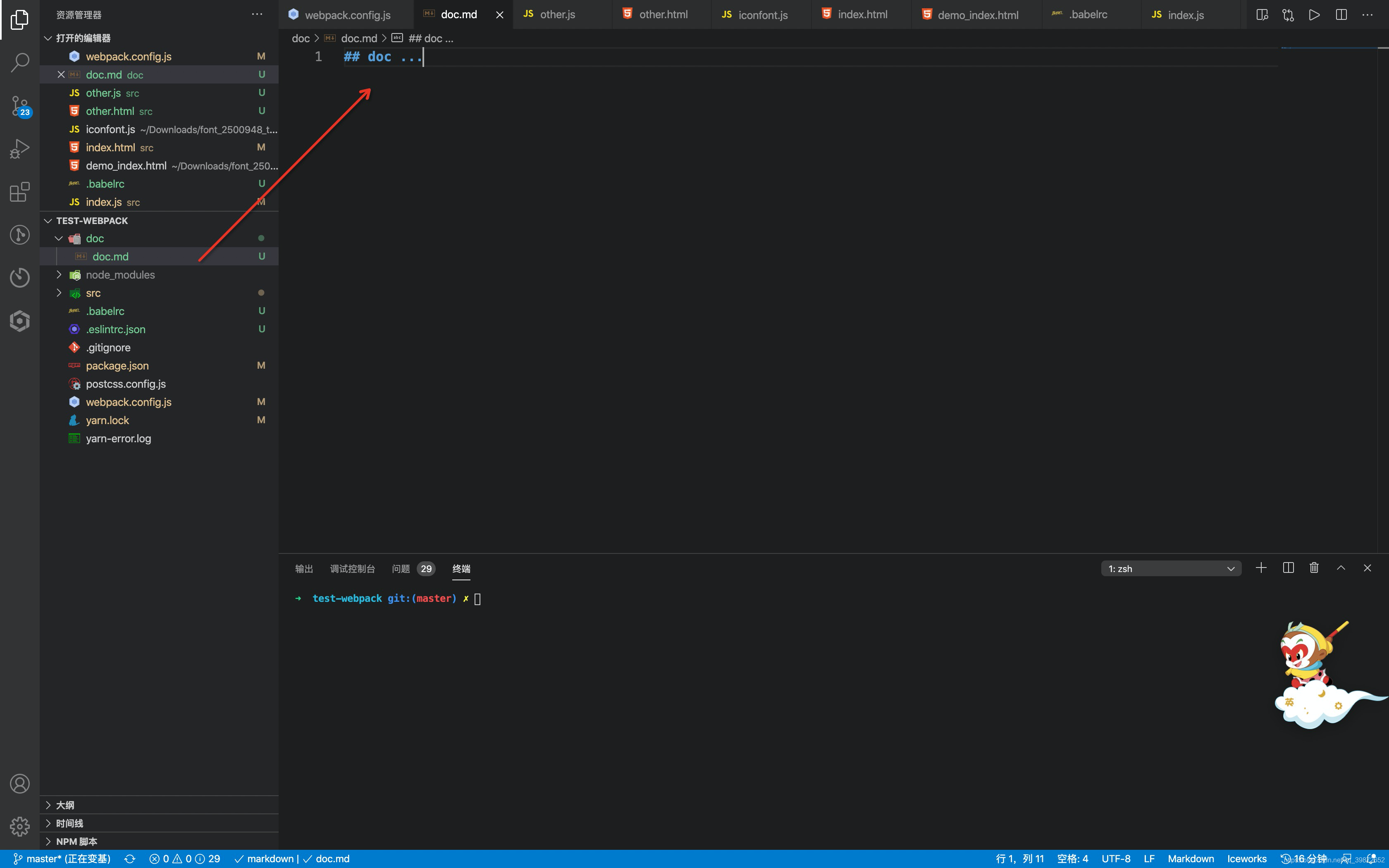Switch to webpack.config.js editor tab

pos(347,15)
